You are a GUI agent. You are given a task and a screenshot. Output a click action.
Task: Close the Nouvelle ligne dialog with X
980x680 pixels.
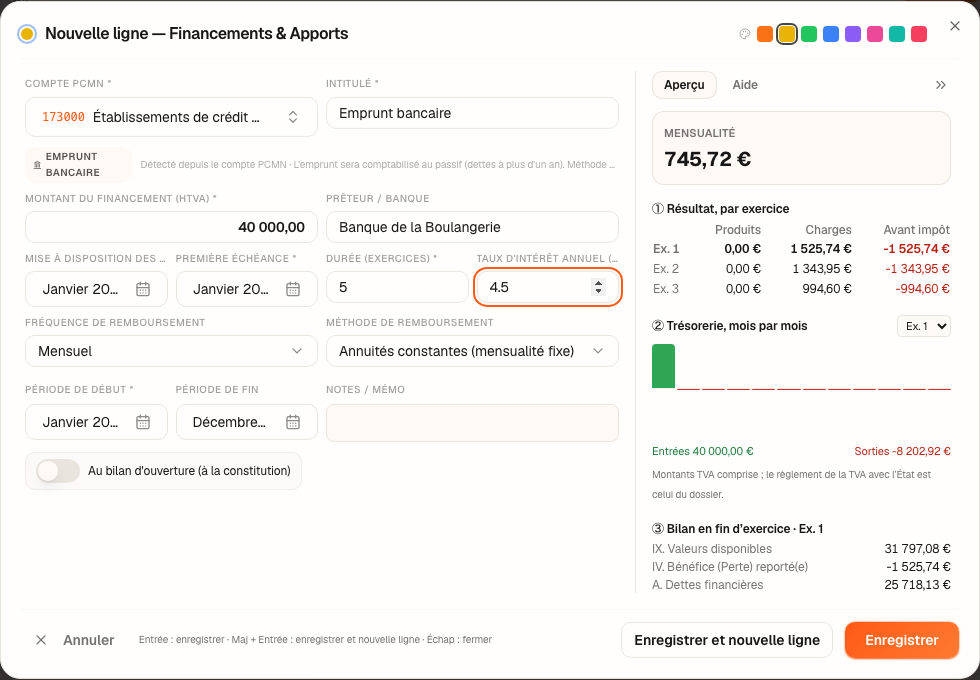[x=954, y=26]
